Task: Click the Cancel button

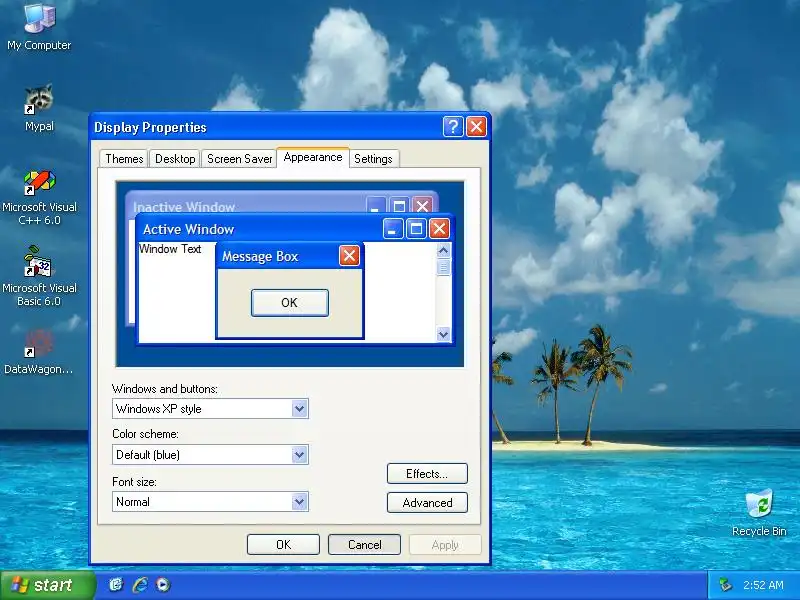Action: tap(364, 544)
